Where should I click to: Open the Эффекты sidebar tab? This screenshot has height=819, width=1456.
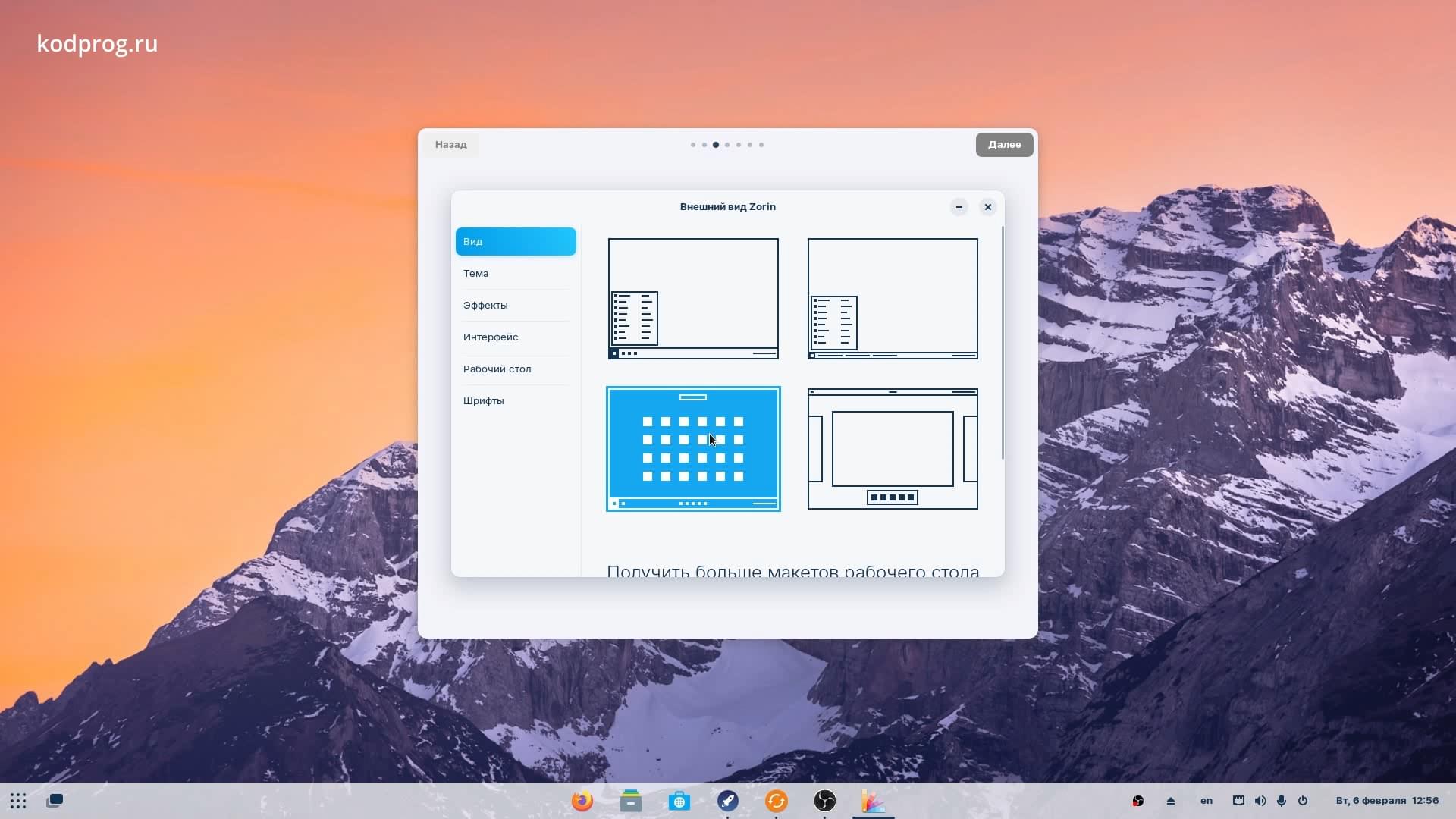click(x=516, y=305)
